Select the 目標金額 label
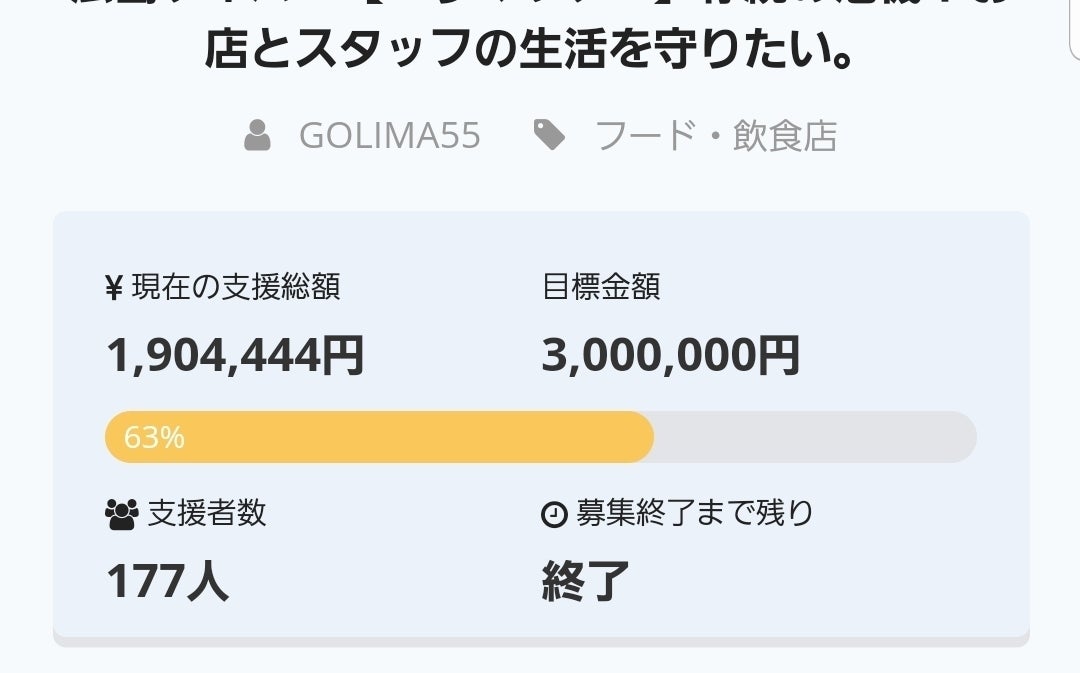 (x=601, y=287)
